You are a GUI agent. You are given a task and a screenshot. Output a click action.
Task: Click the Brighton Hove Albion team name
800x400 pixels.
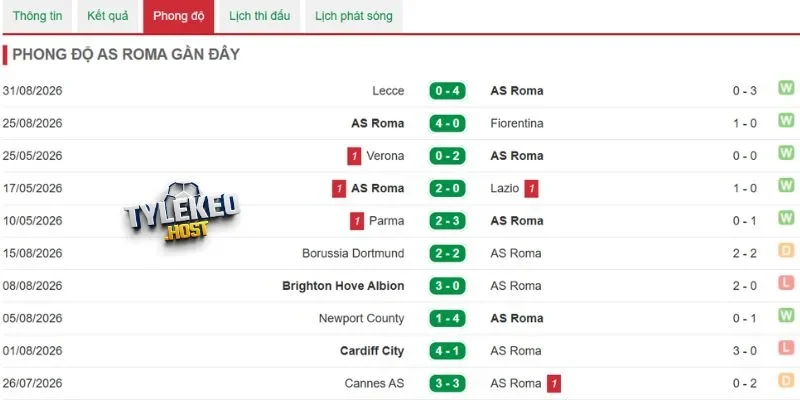(343, 286)
